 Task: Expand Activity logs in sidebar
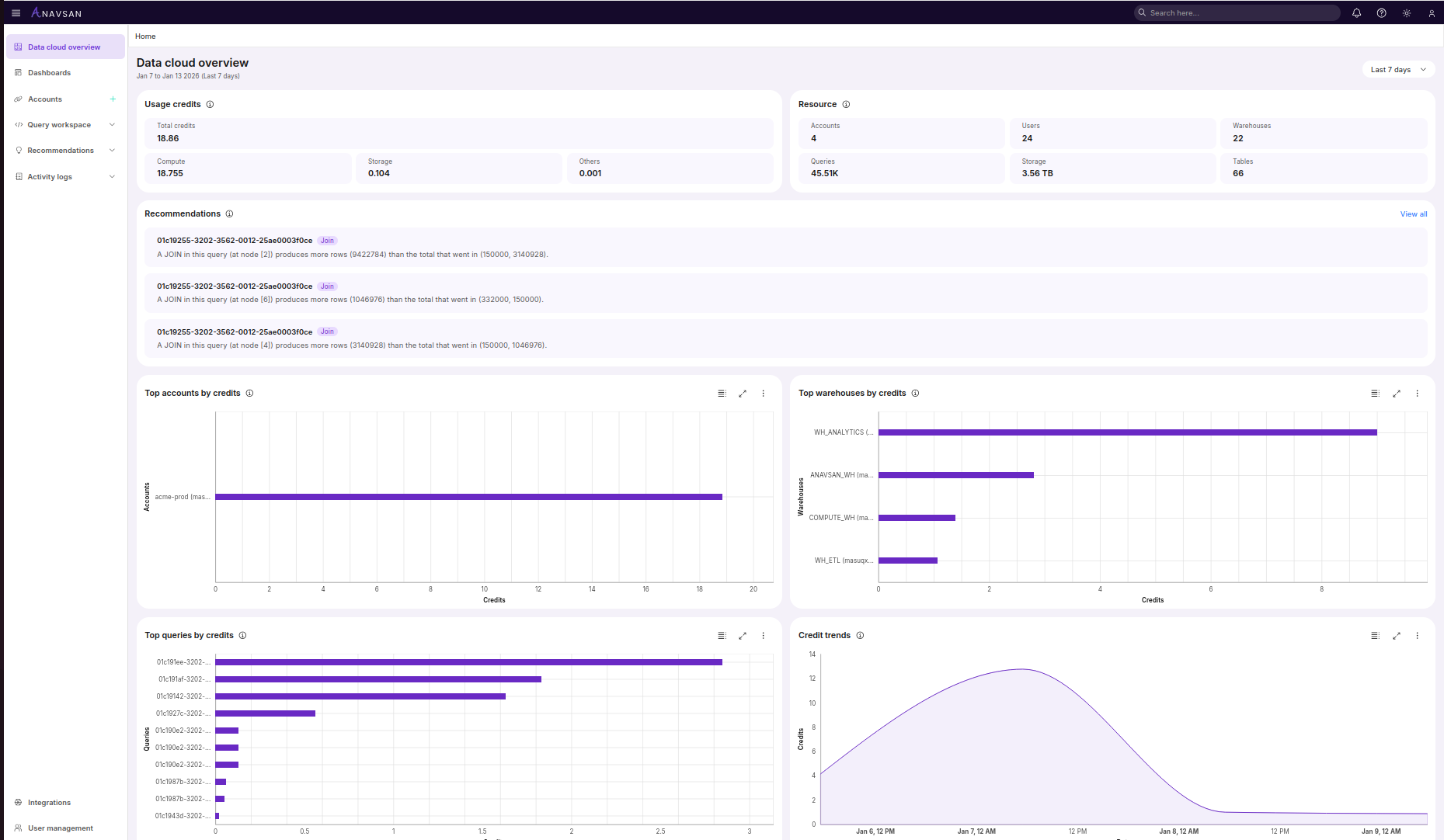[112, 177]
